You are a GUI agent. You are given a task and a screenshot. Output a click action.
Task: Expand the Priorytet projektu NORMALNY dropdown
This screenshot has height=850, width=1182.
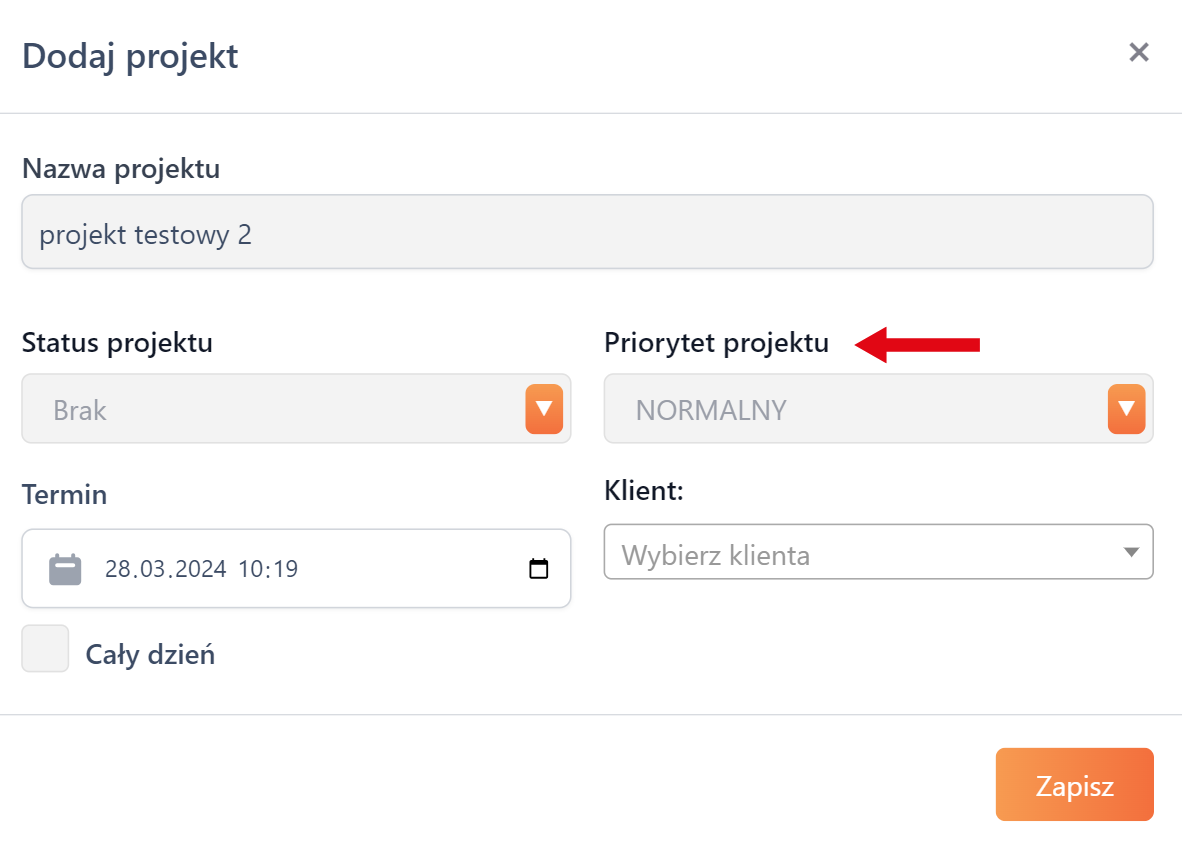pos(855,409)
